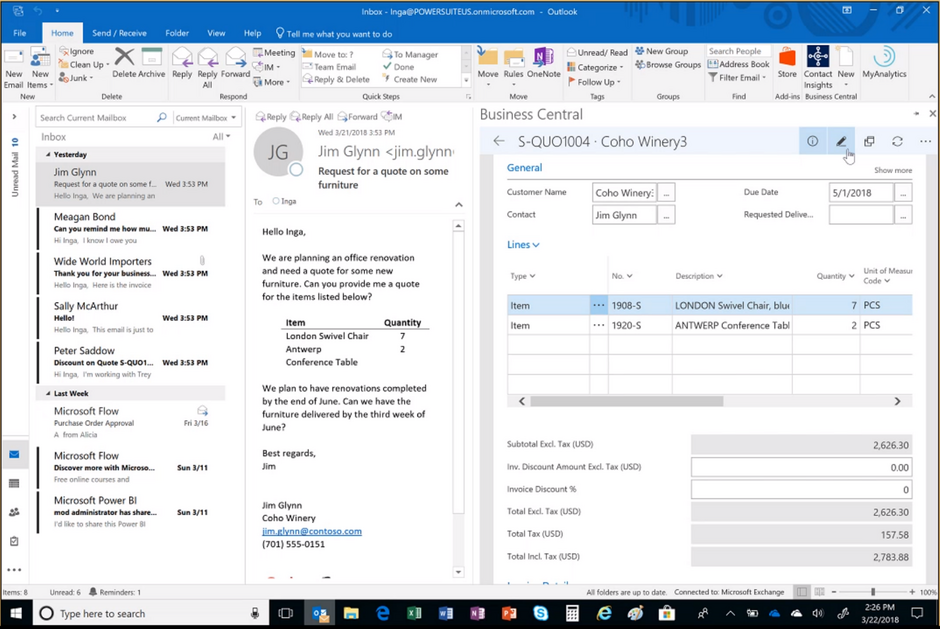This screenshot has width=940, height=629.
Task: Open more options ellipsis in quote header
Action: pyautogui.click(x=925, y=142)
